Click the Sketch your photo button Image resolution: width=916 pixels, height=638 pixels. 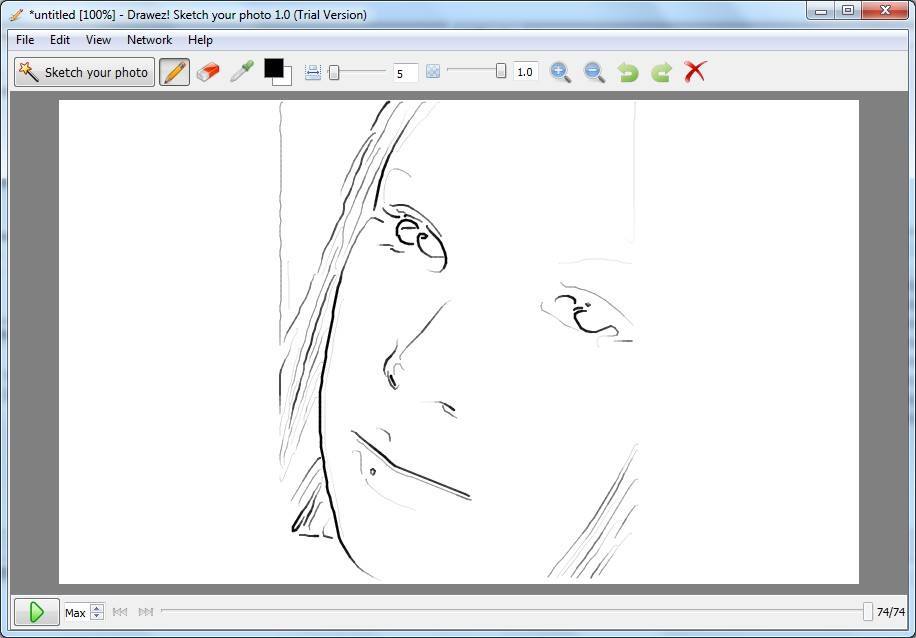click(84, 72)
